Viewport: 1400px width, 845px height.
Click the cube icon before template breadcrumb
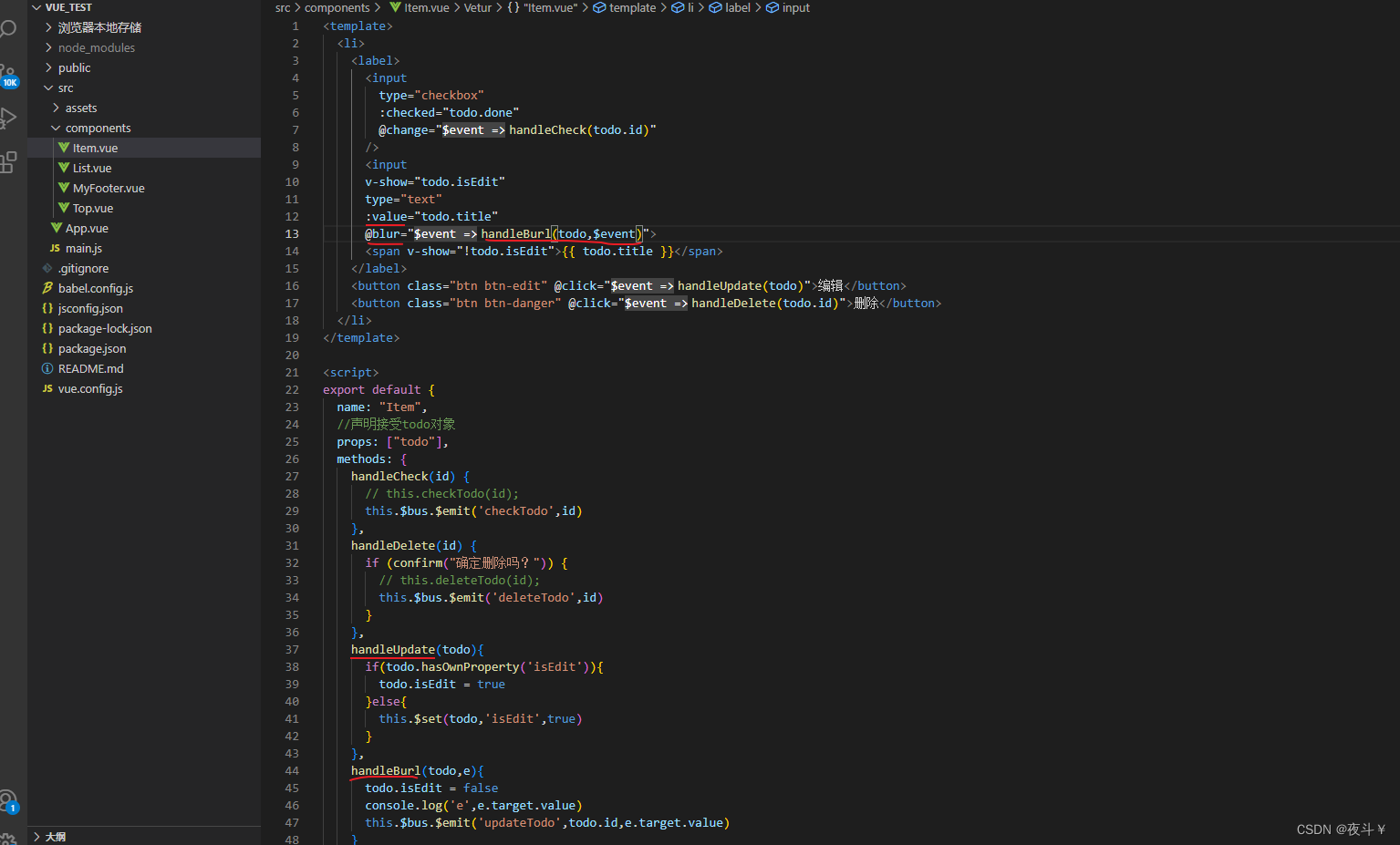(x=599, y=7)
